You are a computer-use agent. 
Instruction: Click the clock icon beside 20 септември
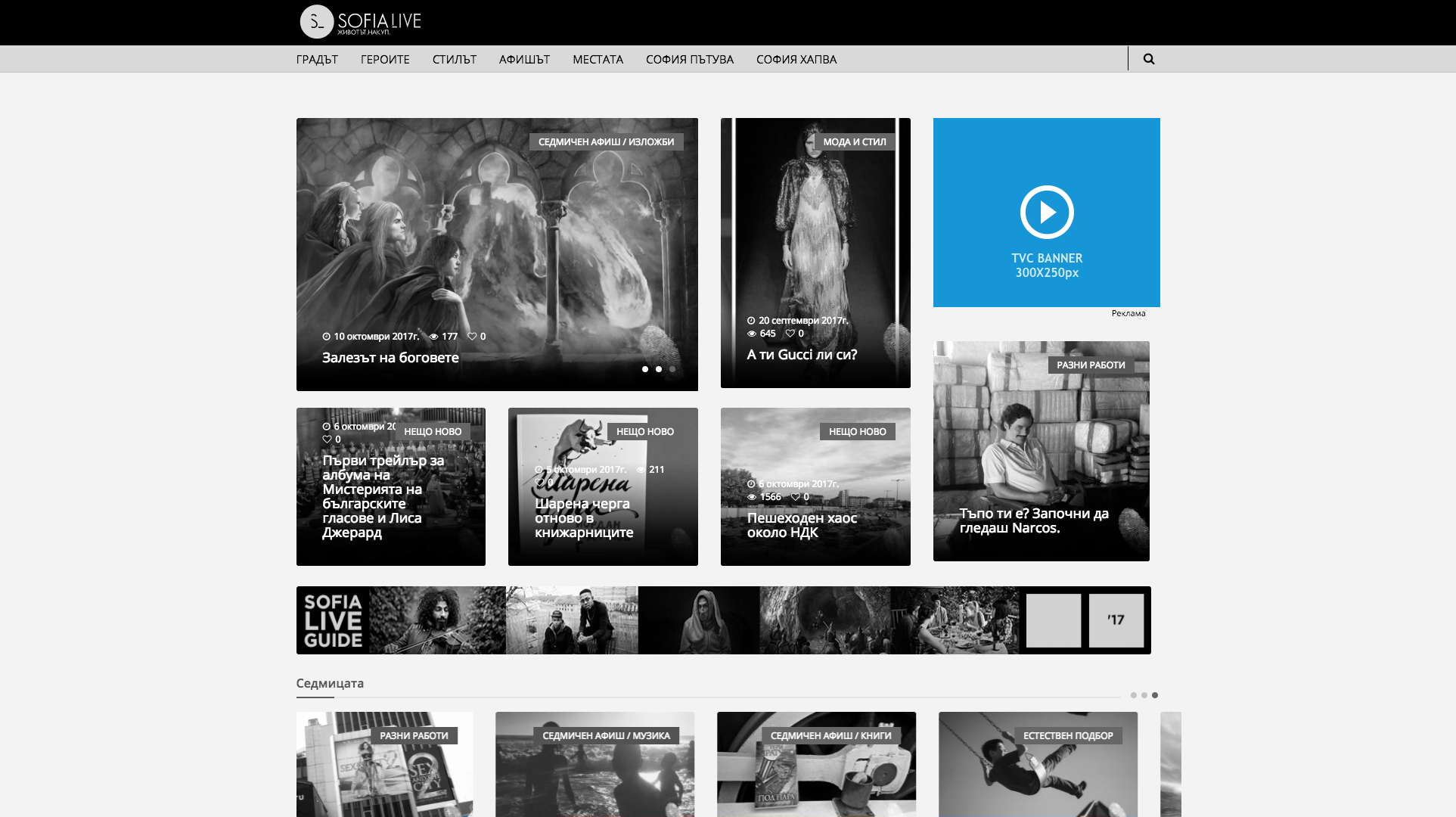(x=751, y=321)
